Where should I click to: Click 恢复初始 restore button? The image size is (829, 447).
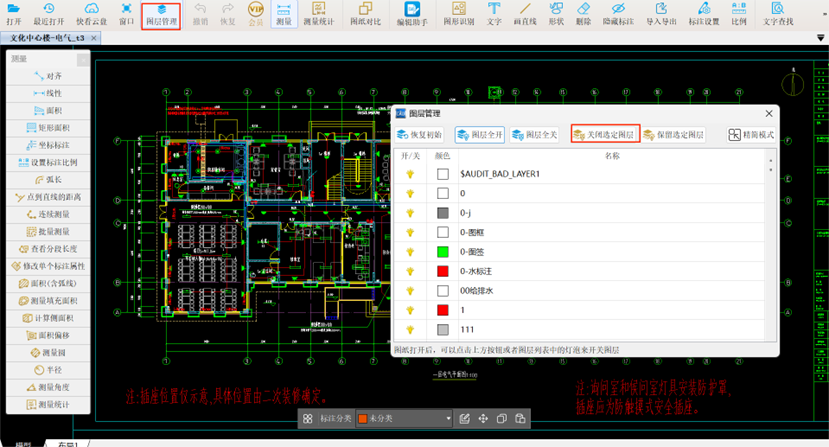coord(420,135)
